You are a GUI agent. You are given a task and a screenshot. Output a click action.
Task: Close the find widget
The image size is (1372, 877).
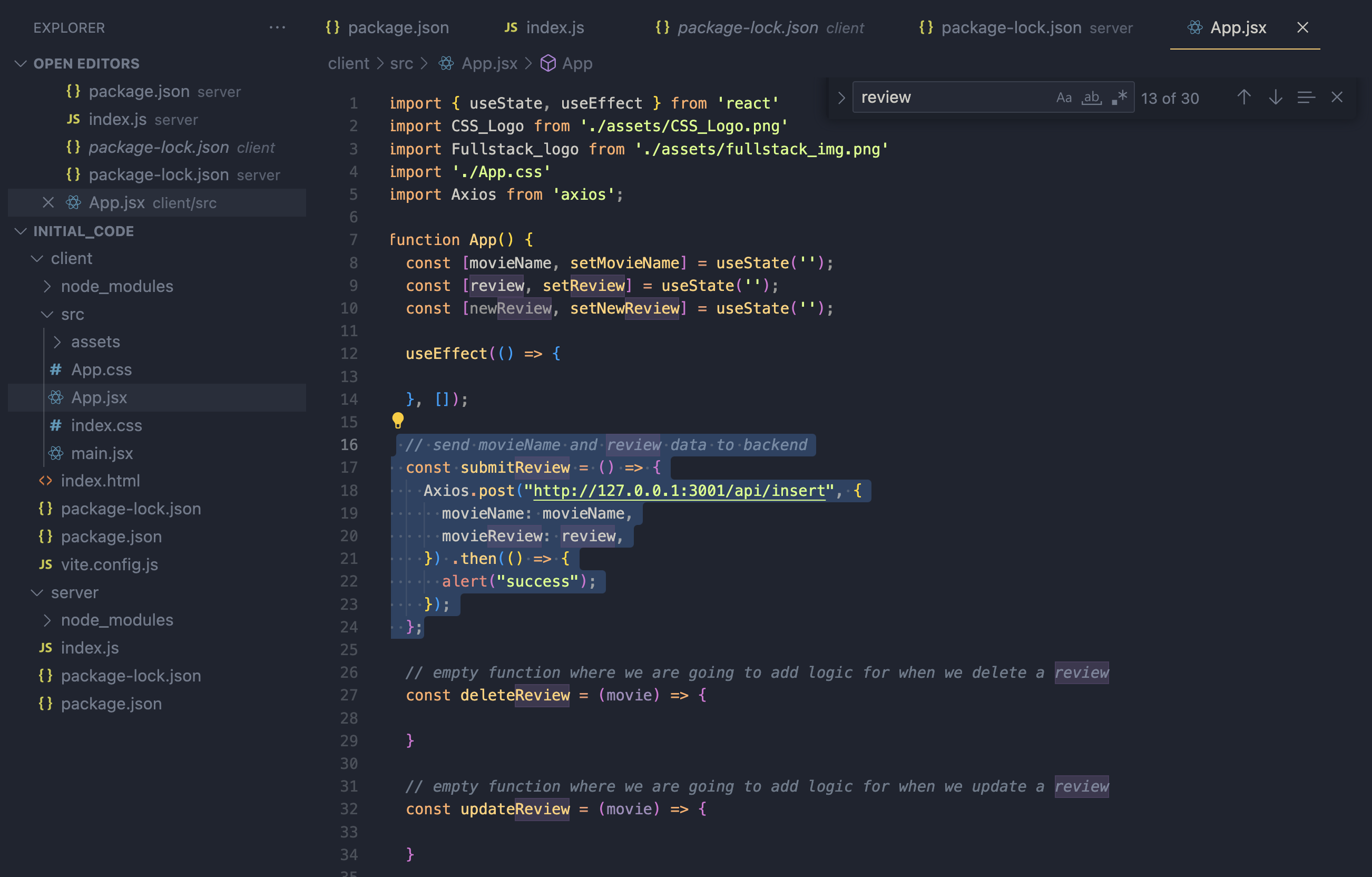point(1337,98)
